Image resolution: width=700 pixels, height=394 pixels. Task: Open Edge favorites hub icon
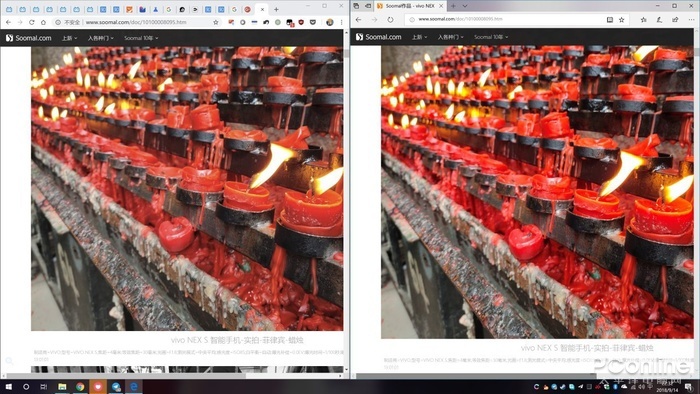coord(643,20)
